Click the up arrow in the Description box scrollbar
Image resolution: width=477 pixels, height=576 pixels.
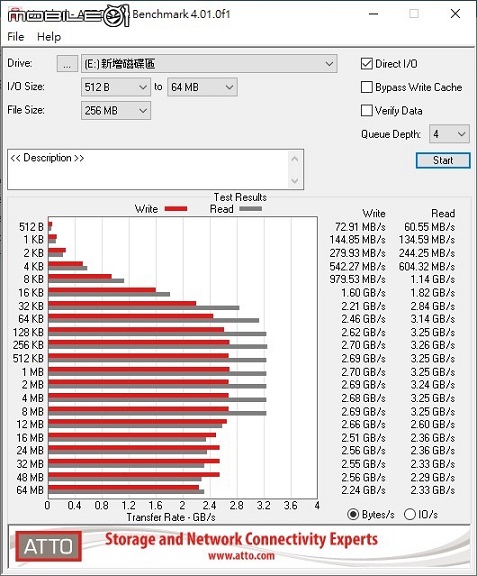click(294, 159)
